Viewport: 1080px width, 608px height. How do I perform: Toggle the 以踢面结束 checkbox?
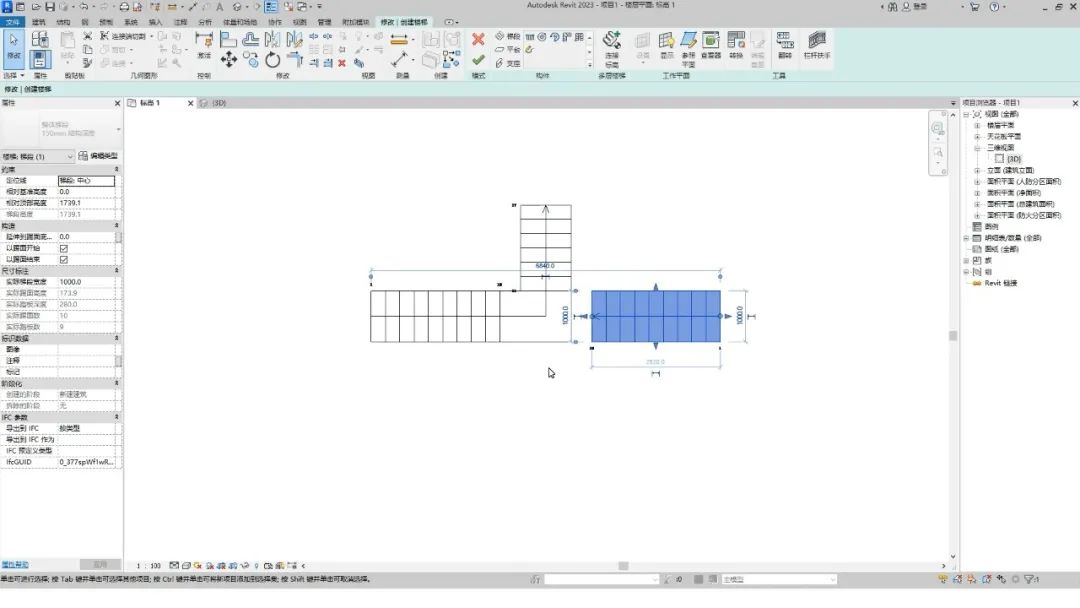click(64, 259)
